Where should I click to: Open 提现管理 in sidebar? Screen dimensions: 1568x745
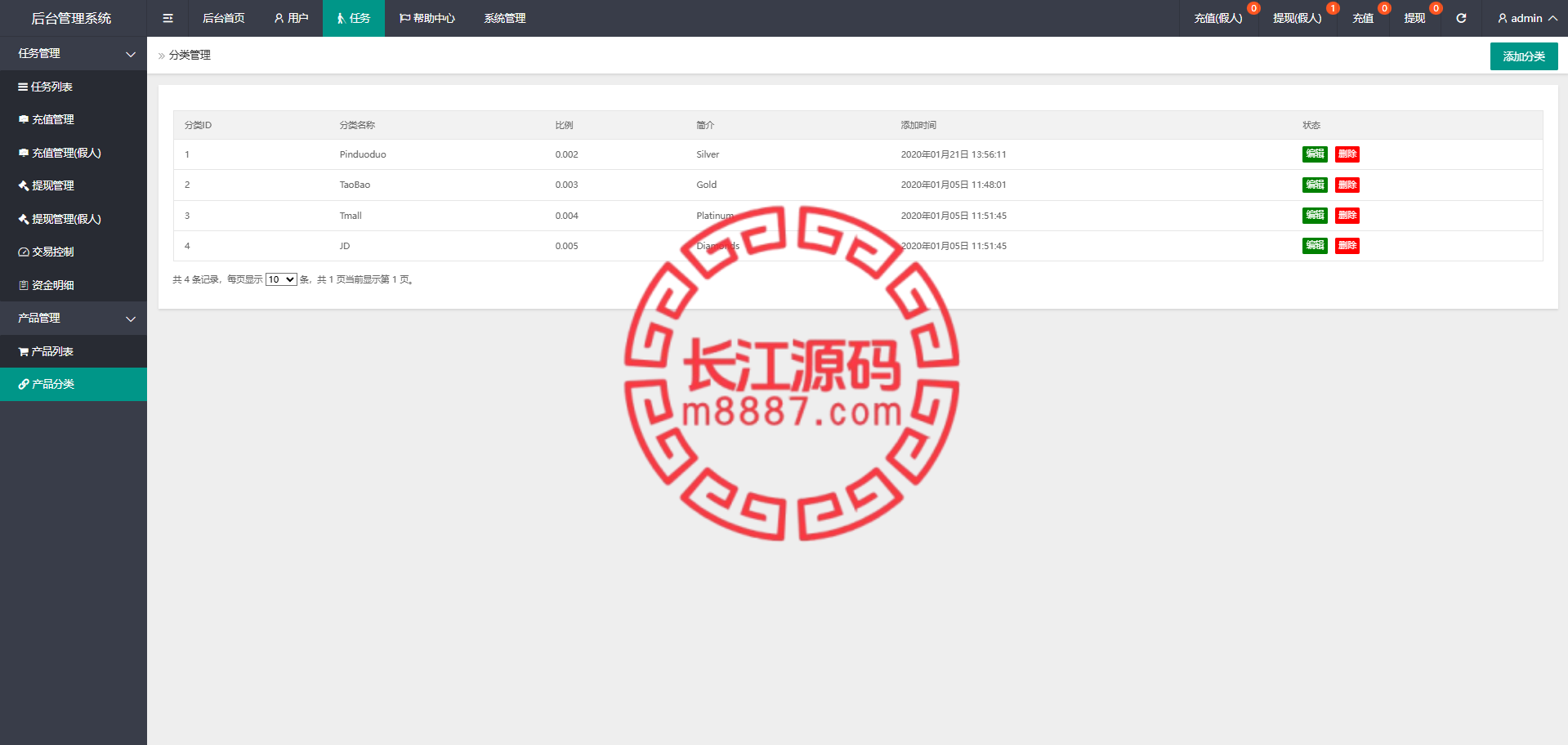pos(74,185)
